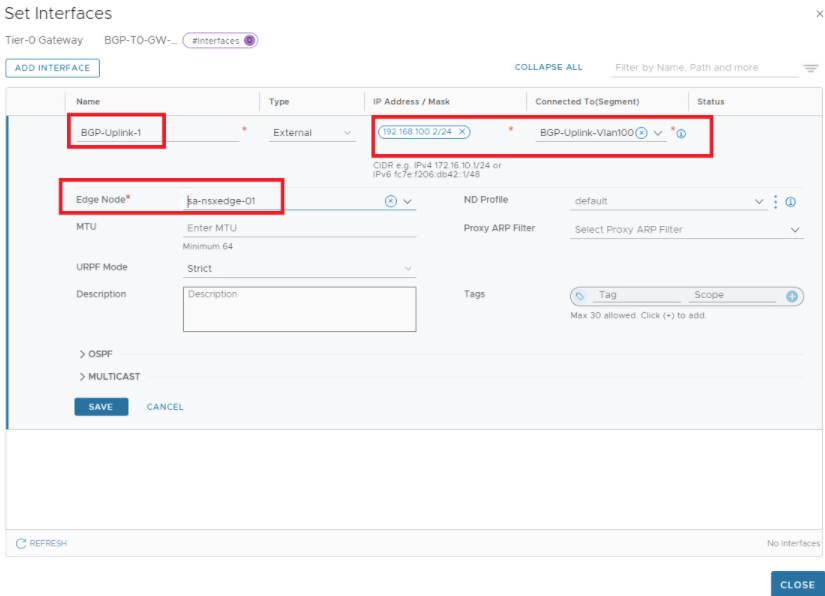Click ADD INTERFACE to create another interface
Viewport: 825px width, 596px height.
[52, 67]
